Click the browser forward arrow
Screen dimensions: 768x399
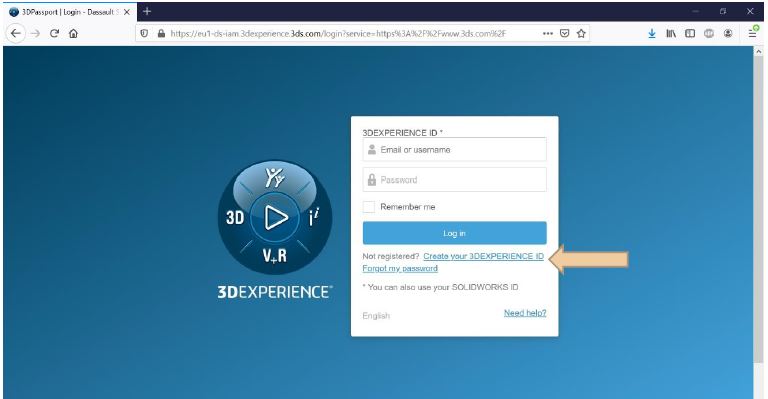pos(35,33)
